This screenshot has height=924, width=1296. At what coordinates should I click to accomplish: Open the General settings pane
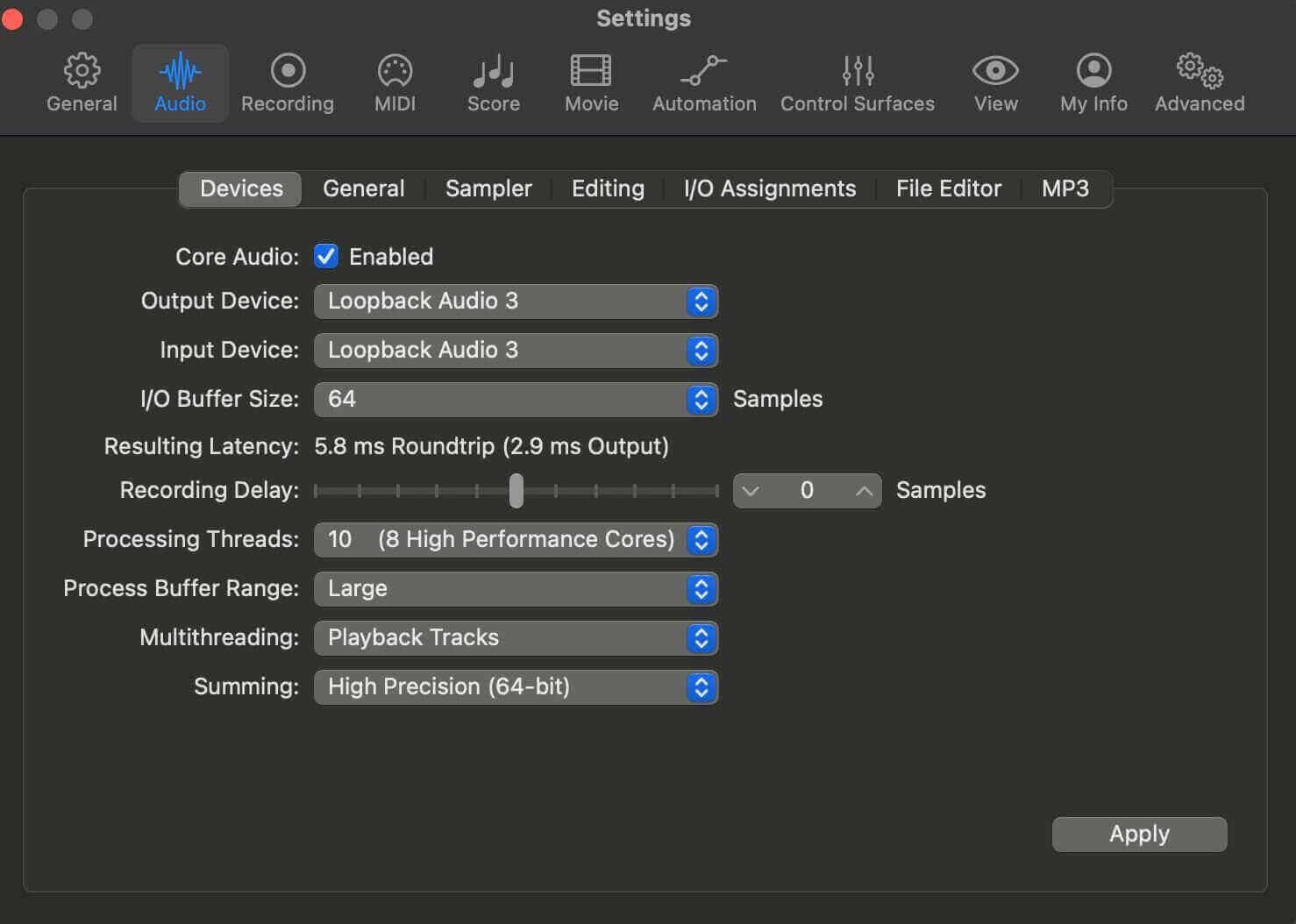pos(82,83)
